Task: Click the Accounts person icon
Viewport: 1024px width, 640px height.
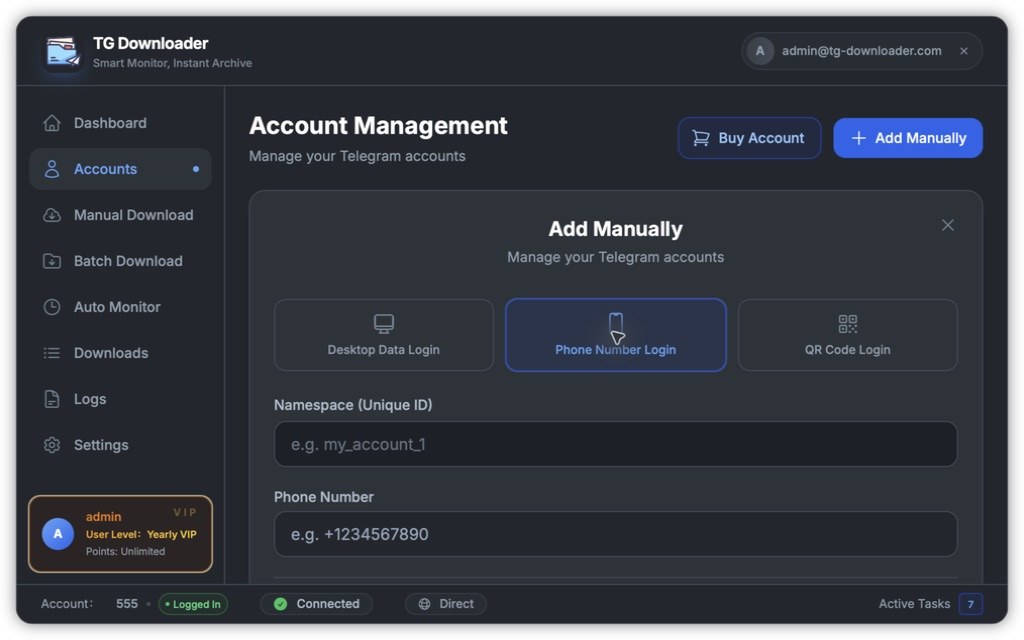Action: point(52,169)
